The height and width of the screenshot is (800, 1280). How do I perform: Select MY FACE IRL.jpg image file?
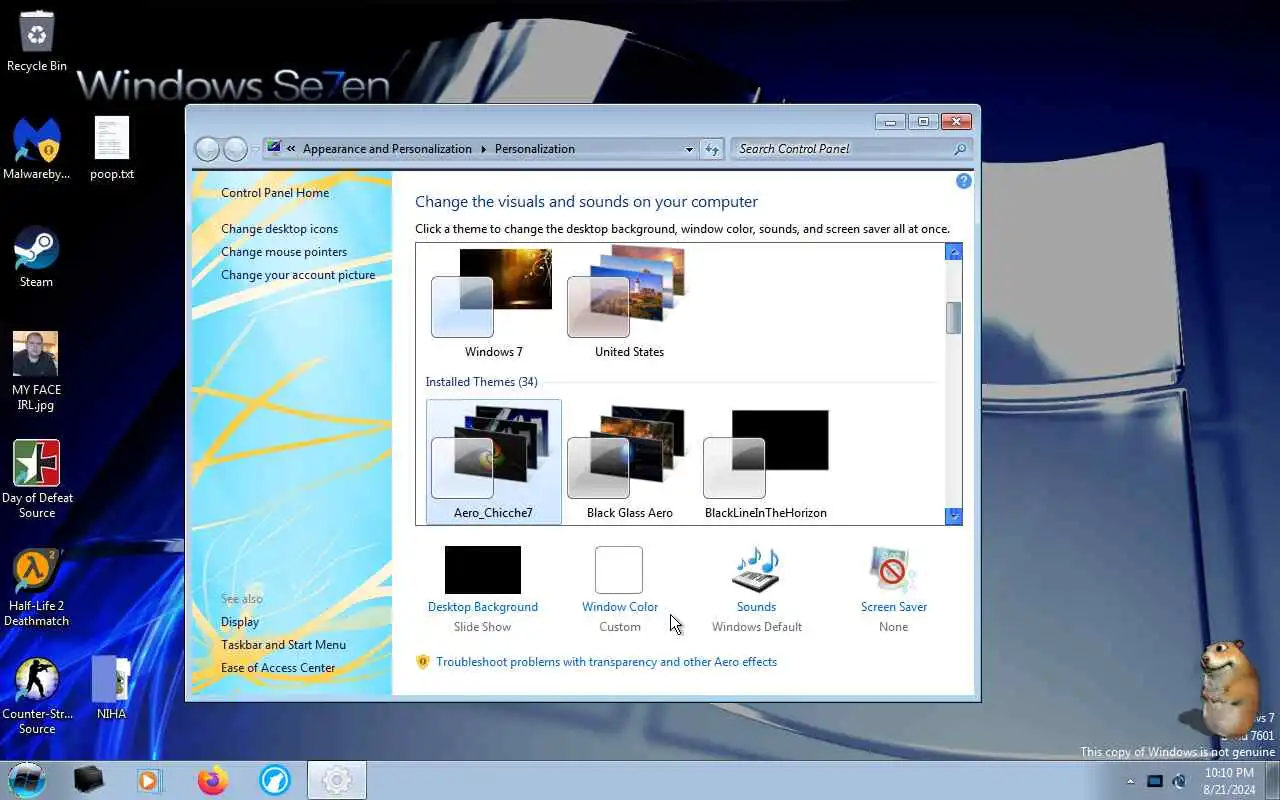pyautogui.click(x=37, y=372)
